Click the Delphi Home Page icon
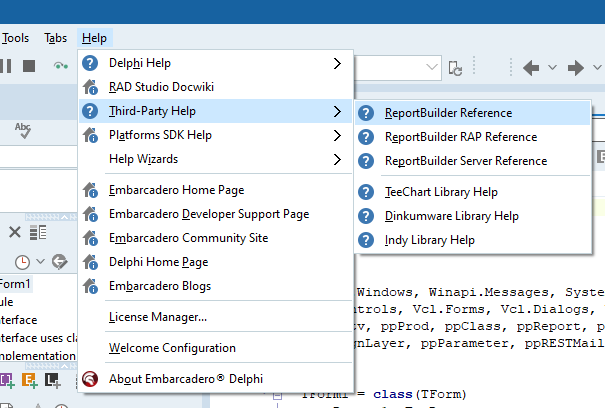This screenshot has height=408, width=605. click(x=90, y=262)
